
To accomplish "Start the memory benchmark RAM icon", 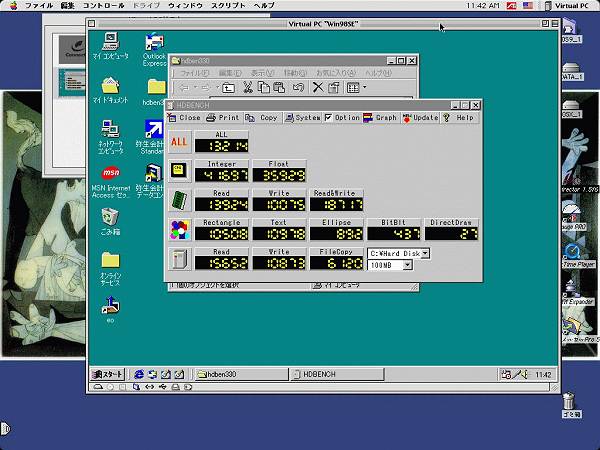I will tap(179, 200).
